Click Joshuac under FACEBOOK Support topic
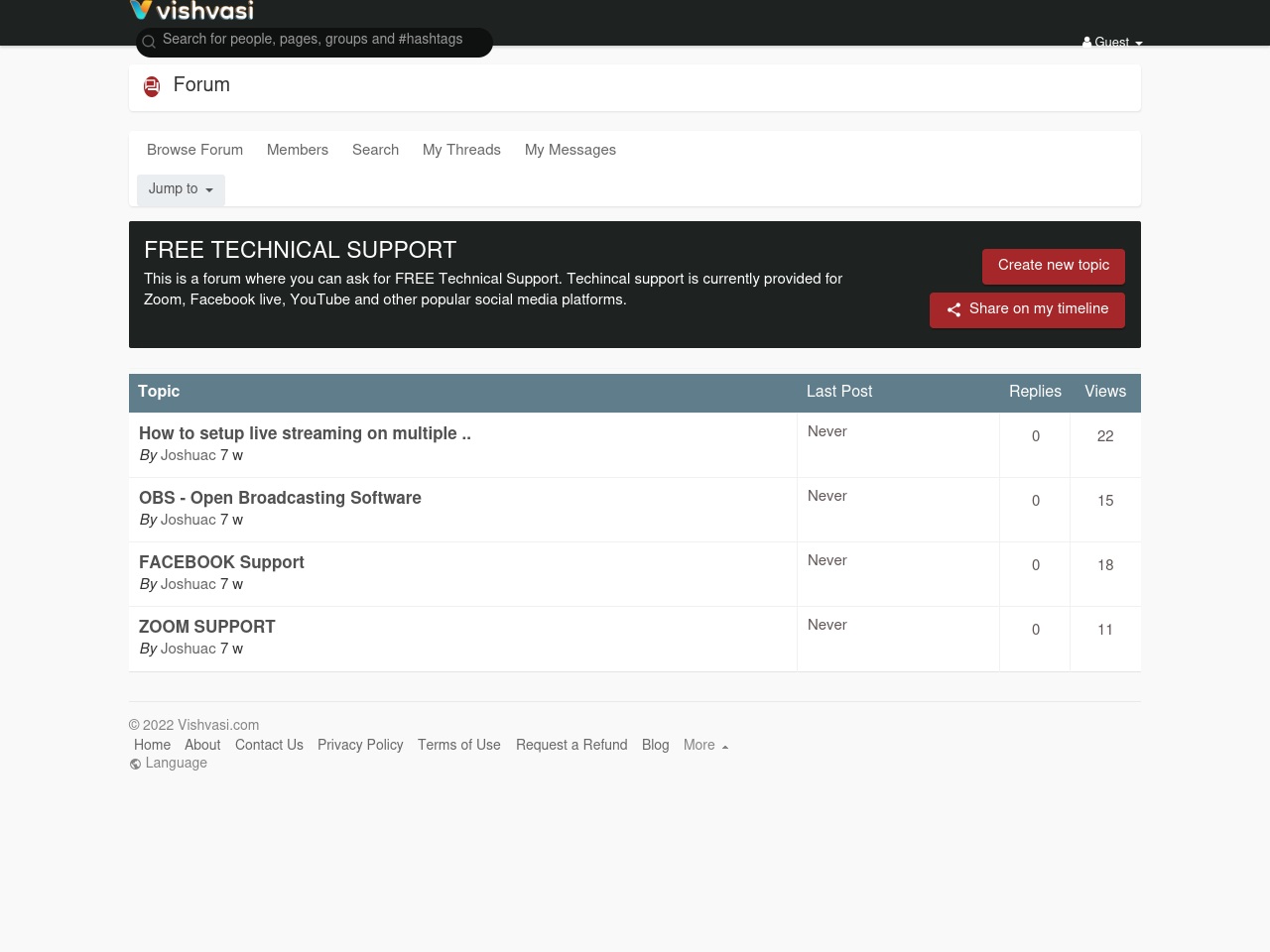Screen dimensions: 1270x952 (x=189, y=585)
